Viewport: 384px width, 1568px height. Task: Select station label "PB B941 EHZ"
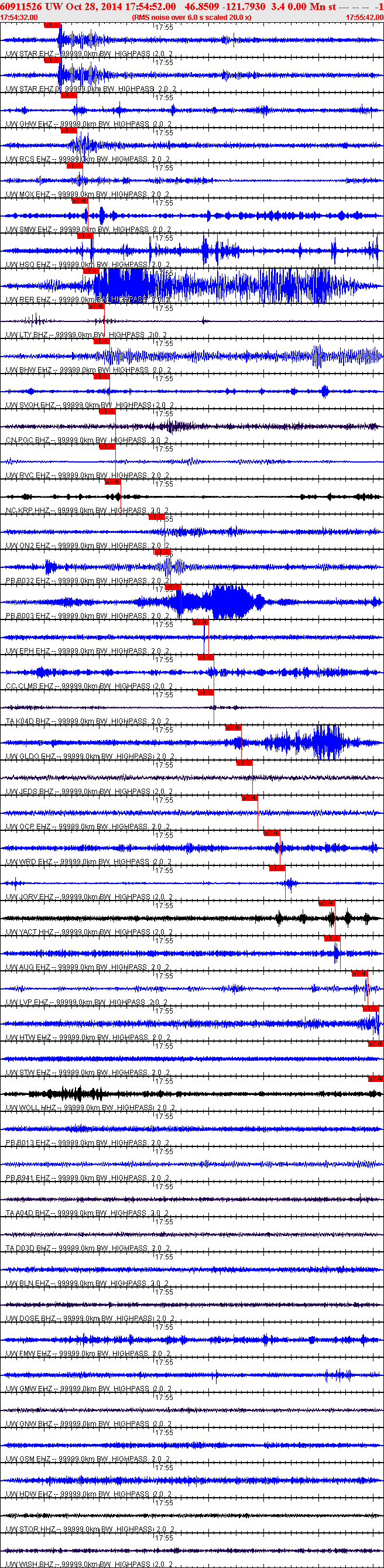coord(29,1179)
